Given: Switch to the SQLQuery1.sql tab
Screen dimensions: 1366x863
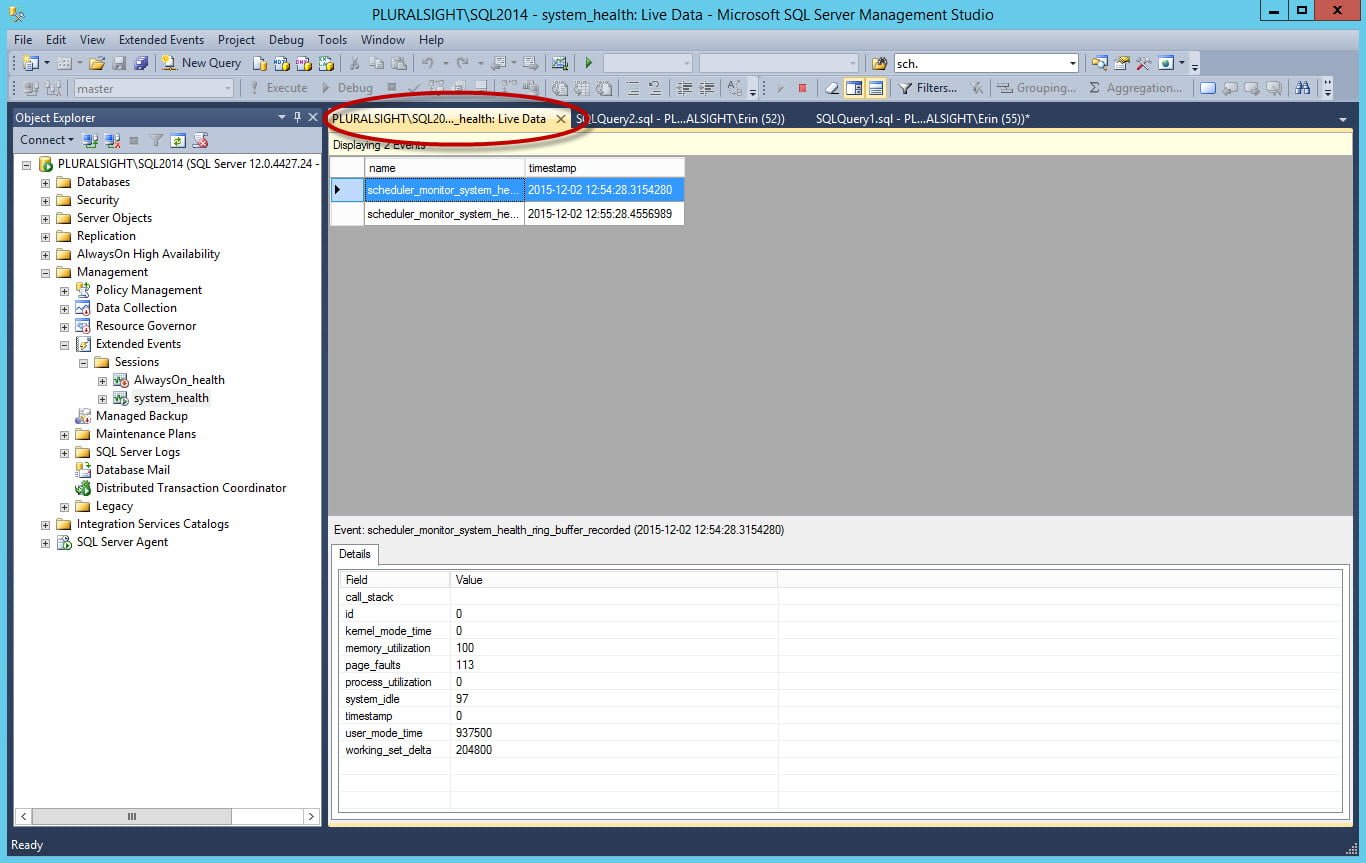Looking at the screenshot, I should 922,118.
